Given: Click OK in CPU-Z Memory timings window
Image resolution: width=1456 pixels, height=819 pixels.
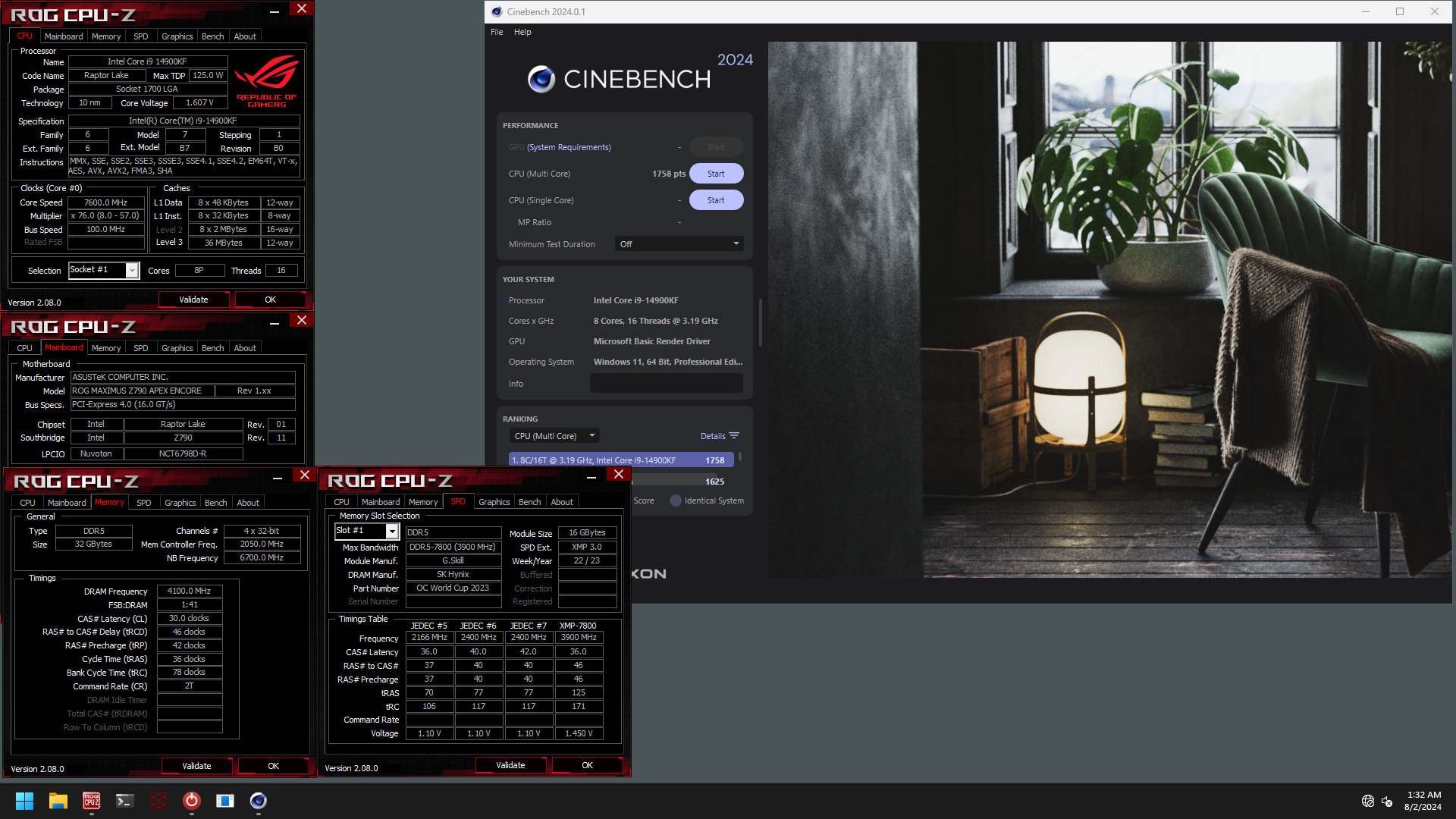Looking at the screenshot, I should pos(273,766).
